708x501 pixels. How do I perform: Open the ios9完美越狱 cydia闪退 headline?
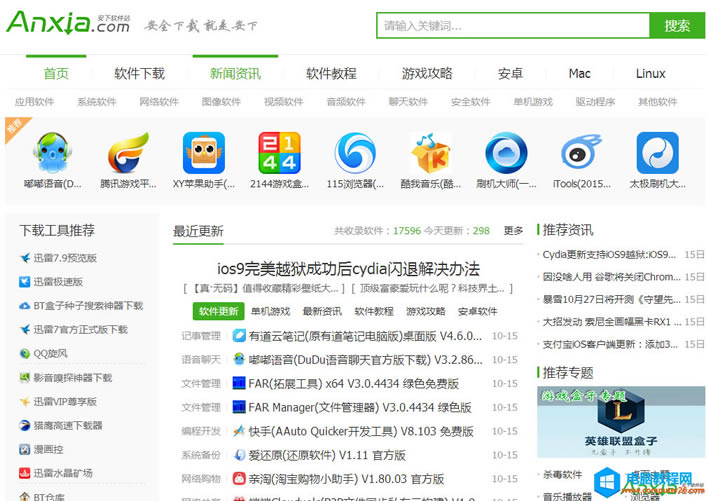point(348,268)
